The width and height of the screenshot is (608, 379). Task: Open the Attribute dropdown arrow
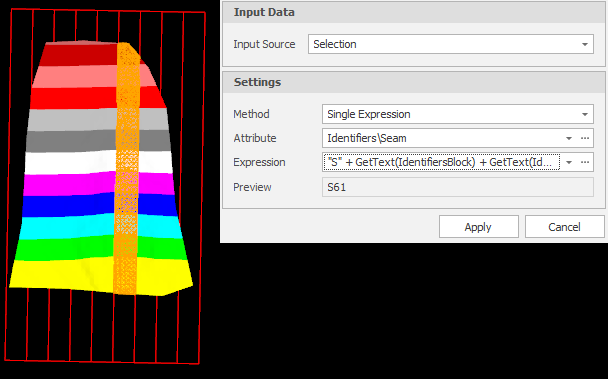569,138
